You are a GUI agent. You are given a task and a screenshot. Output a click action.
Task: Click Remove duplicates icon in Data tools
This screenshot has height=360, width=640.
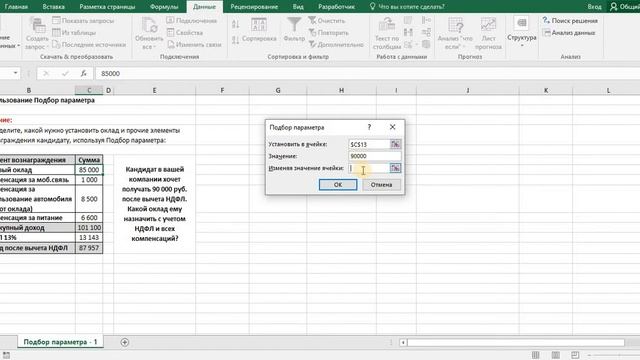[x=408, y=32]
